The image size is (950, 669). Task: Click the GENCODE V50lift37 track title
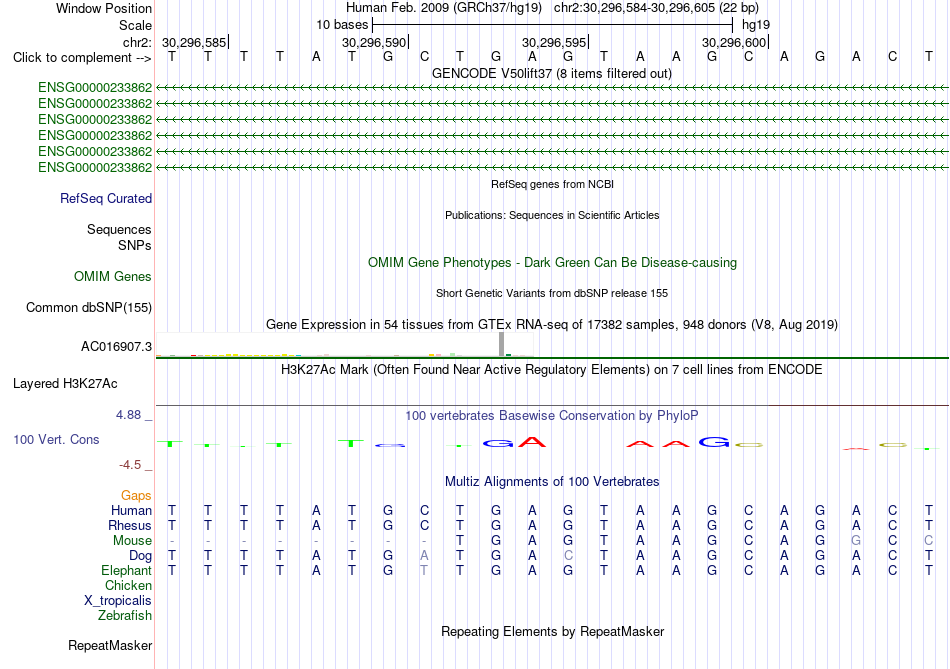pyautogui.click(x=552, y=73)
